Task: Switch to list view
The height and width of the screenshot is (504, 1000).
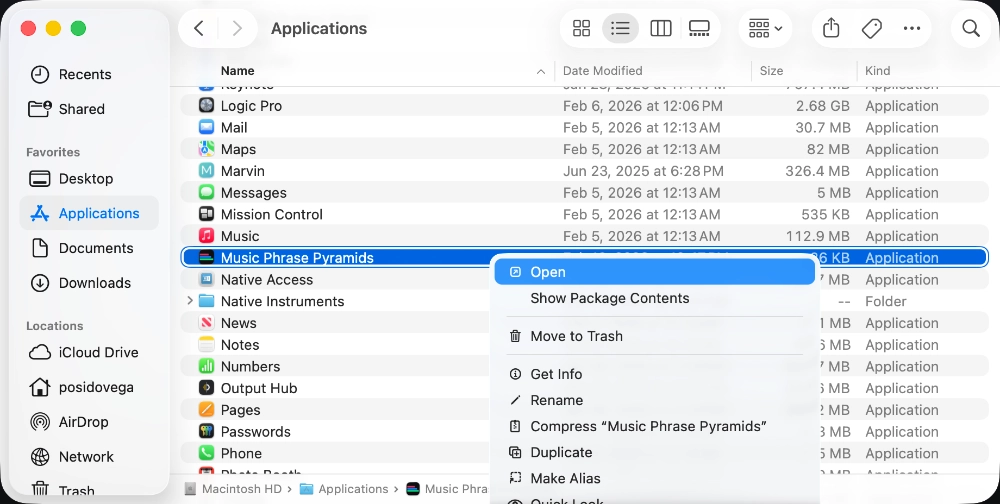Action: coord(620,28)
